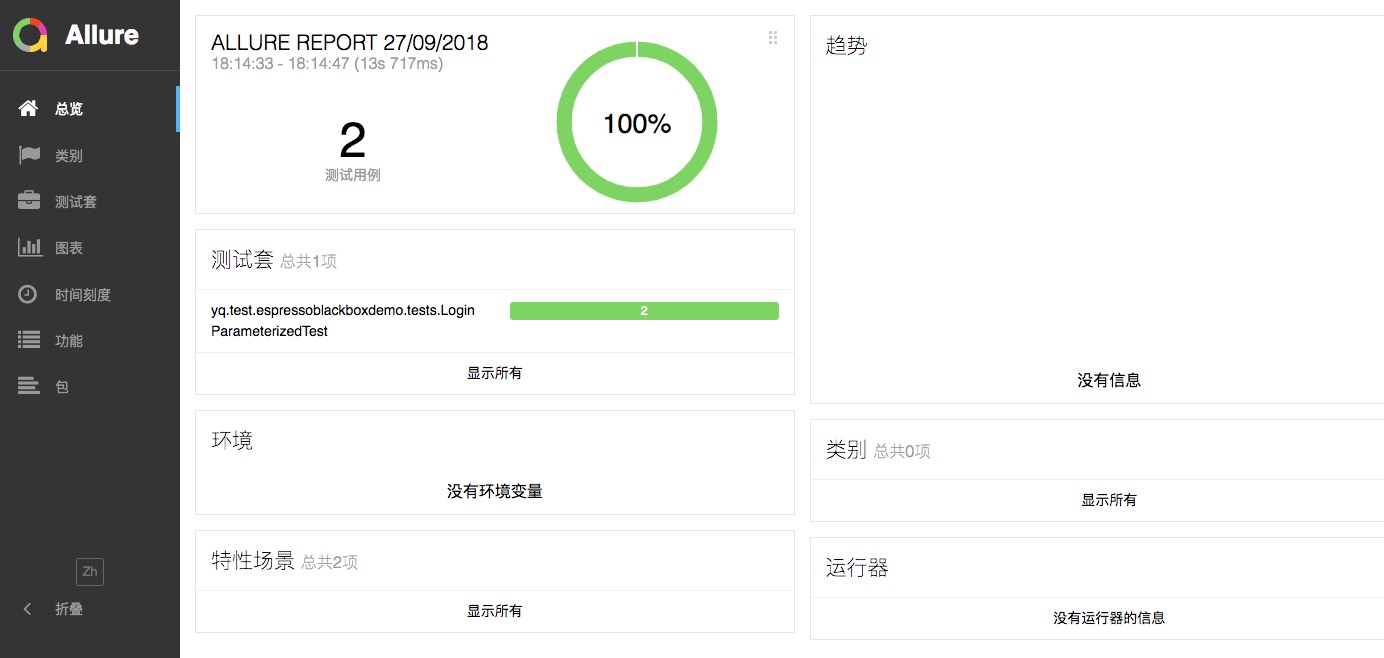
Task: Click the green suite progress bar showing 2
Action: (644, 311)
